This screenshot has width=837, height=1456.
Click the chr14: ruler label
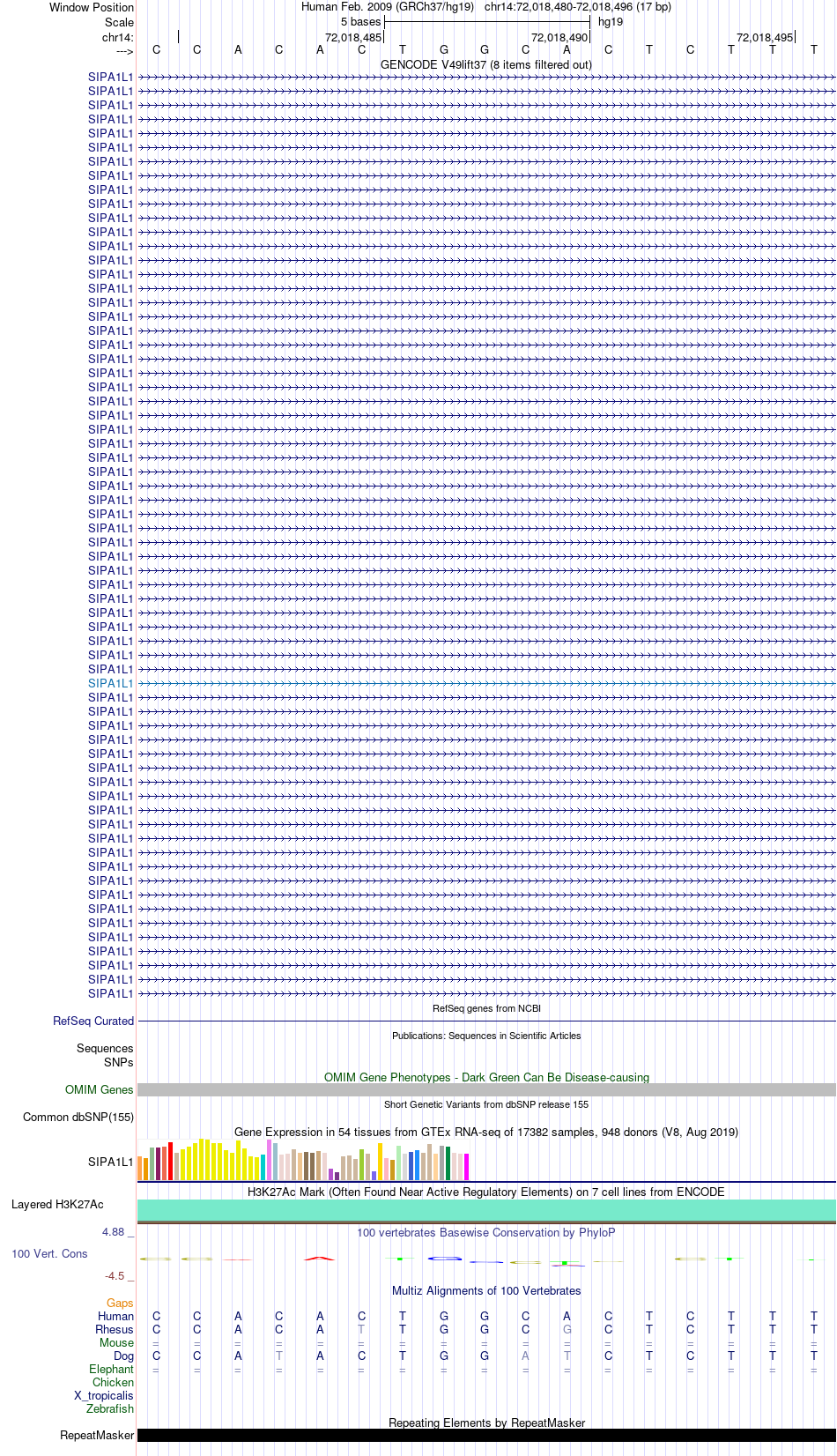pyautogui.click(x=118, y=37)
